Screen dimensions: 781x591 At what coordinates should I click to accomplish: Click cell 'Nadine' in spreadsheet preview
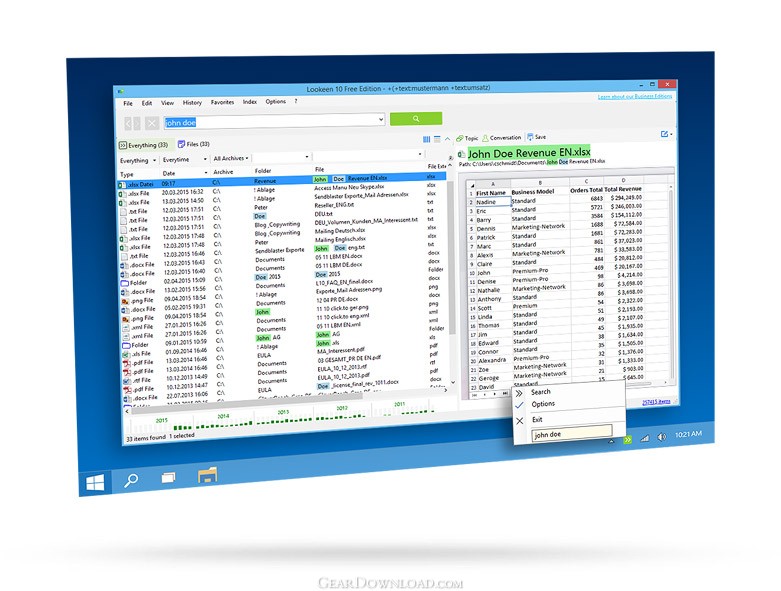[493, 202]
